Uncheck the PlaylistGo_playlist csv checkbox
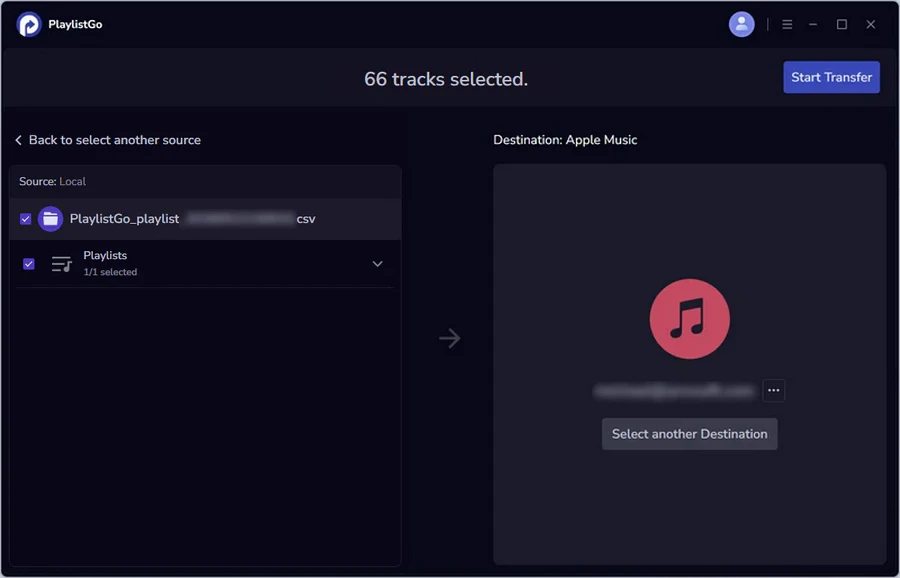 click(x=25, y=219)
